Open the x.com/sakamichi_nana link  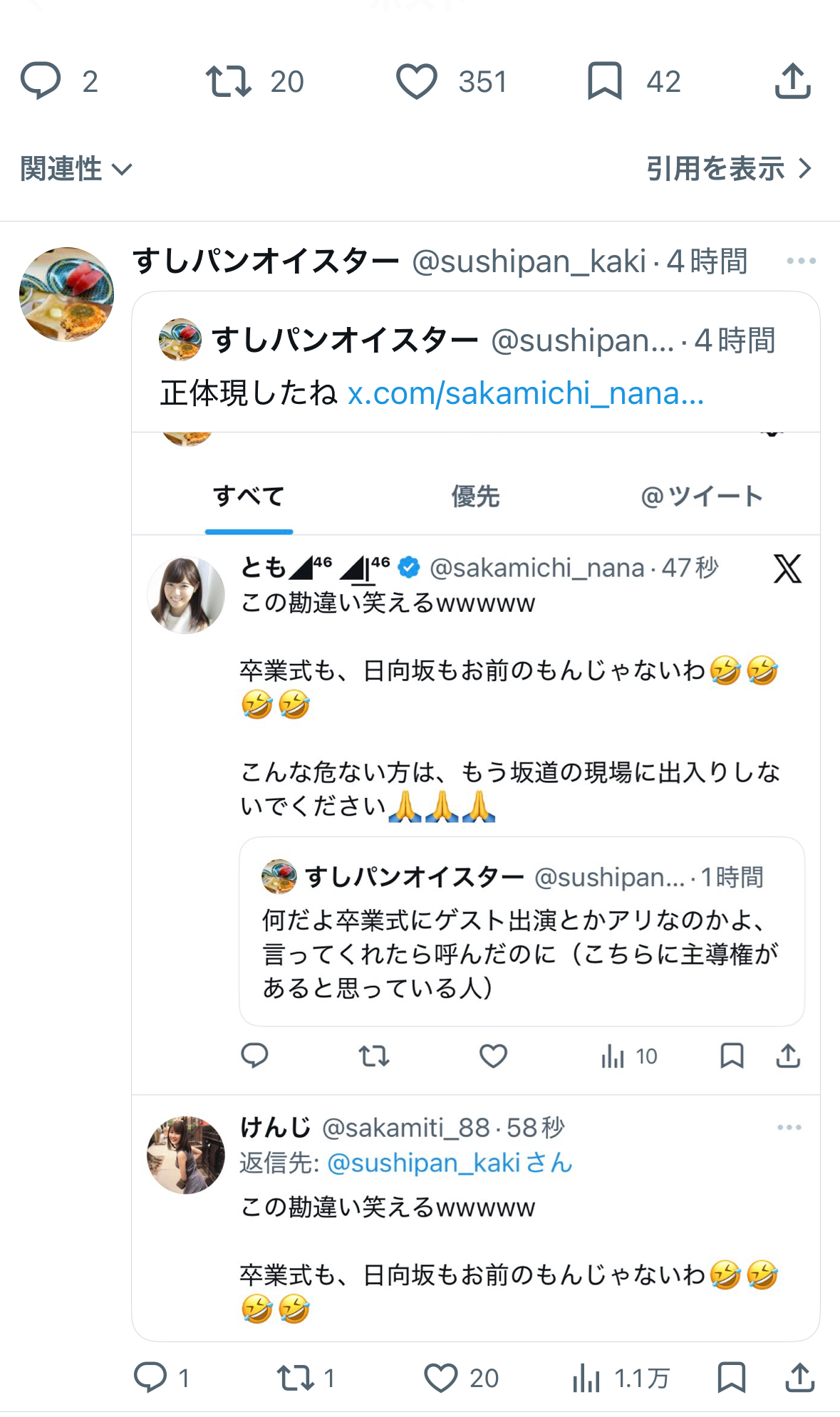[525, 393]
